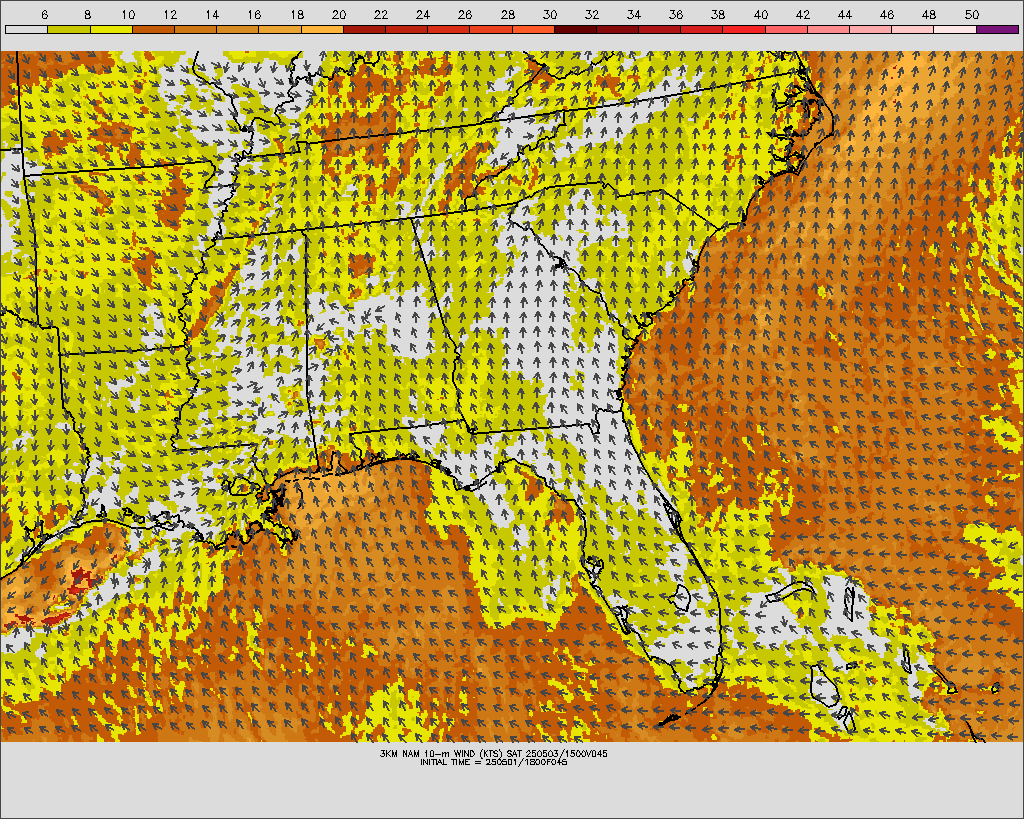Click the pink swatch between 44 and 46

(x=871, y=29)
